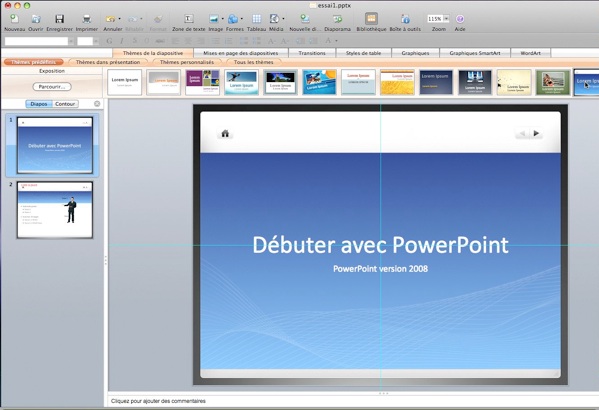Select slide 1 thumbnail
The height and width of the screenshot is (410, 599).
pos(55,145)
